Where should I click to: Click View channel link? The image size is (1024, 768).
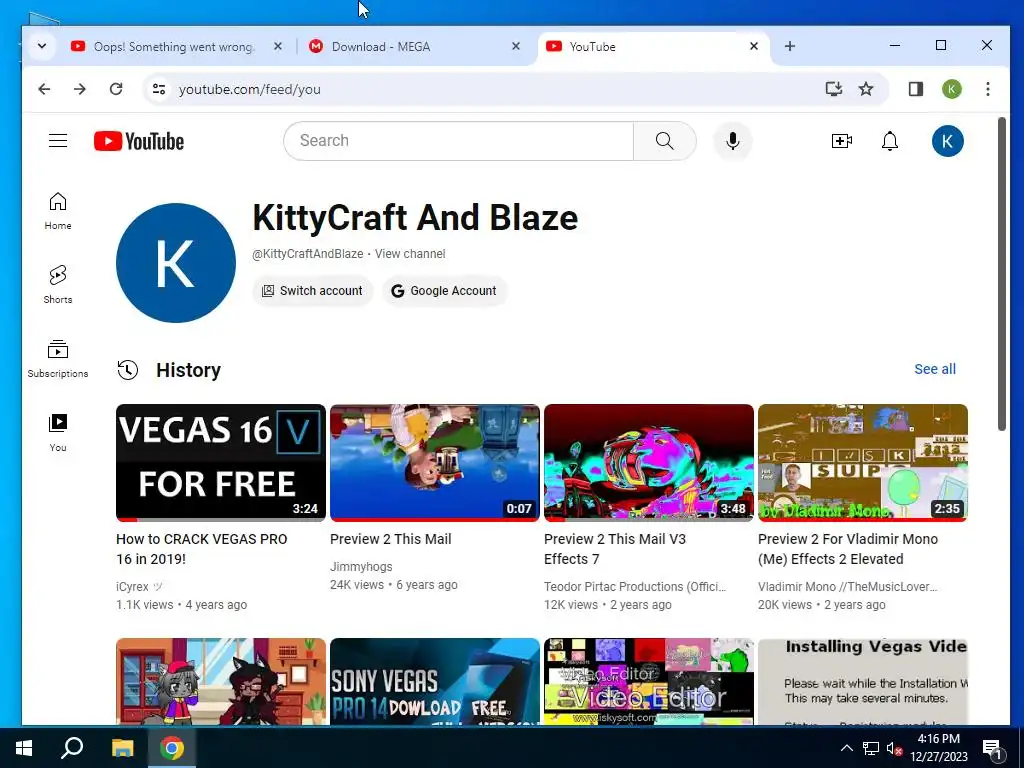click(410, 253)
